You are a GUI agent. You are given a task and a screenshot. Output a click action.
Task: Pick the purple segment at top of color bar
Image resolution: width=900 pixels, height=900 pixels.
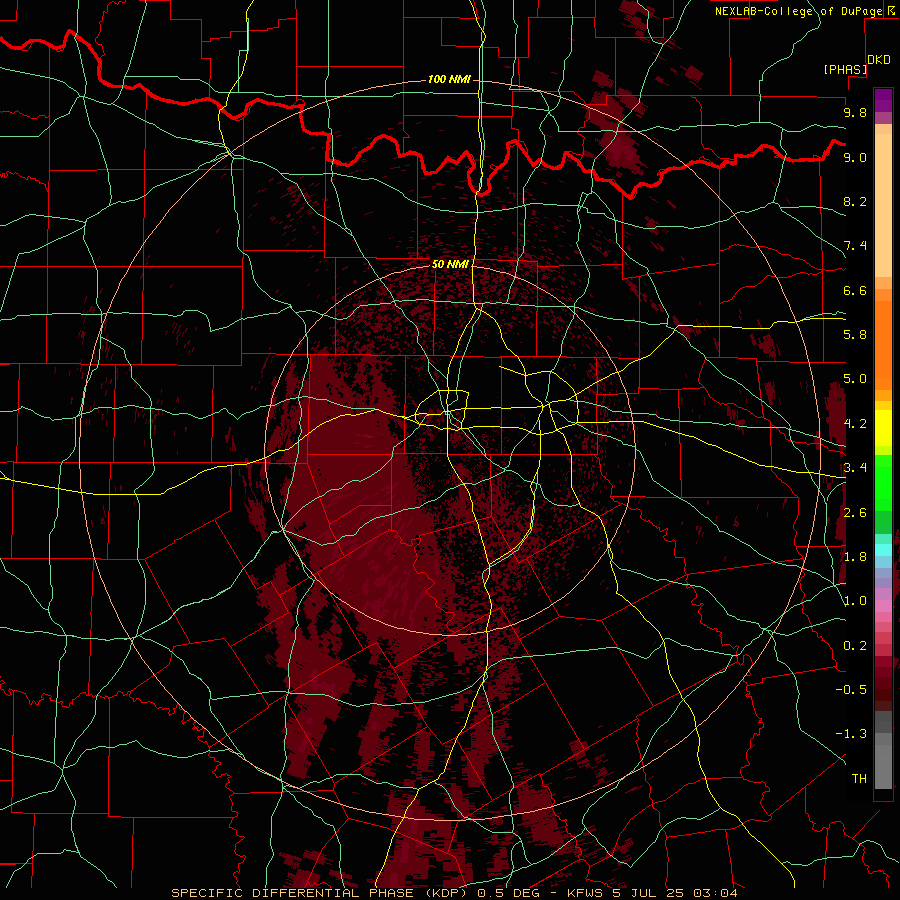tap(883, 100)
